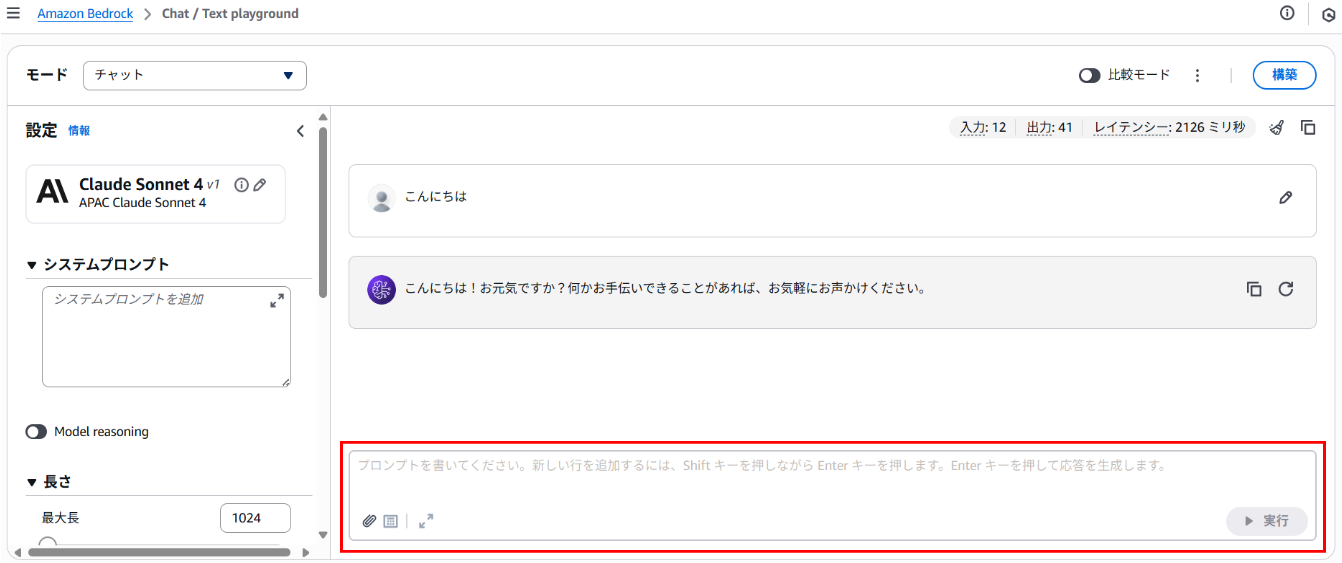The image size is (1342, 563).
Task: Click the user avatar icon beside こんにちは
Action: (381, 198)
